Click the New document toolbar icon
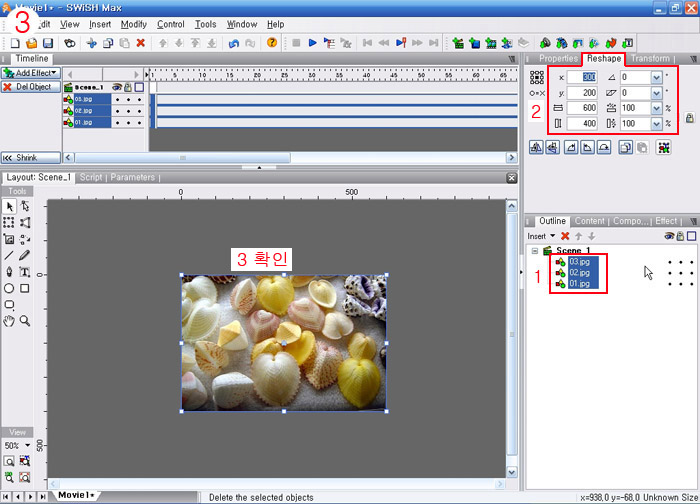 [15, 43]
